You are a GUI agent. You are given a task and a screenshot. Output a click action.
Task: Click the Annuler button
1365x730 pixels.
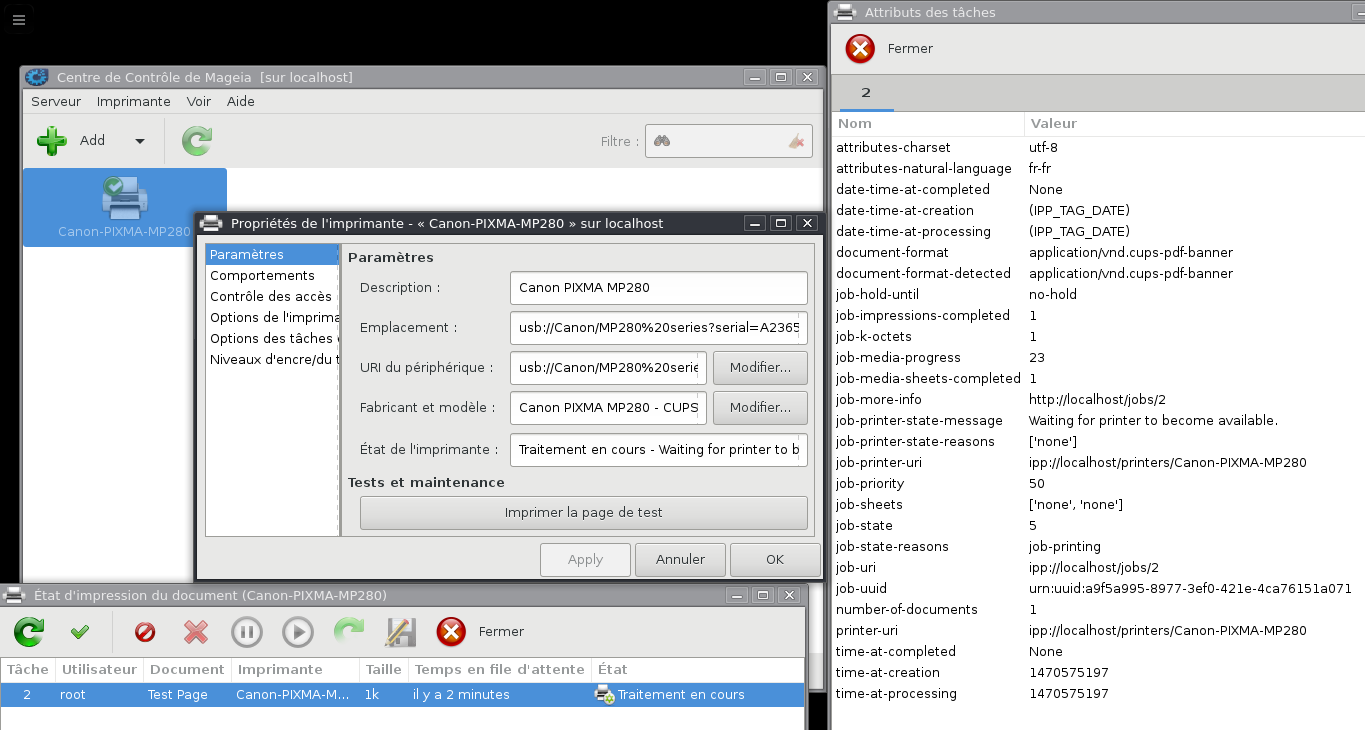point(680,559)
